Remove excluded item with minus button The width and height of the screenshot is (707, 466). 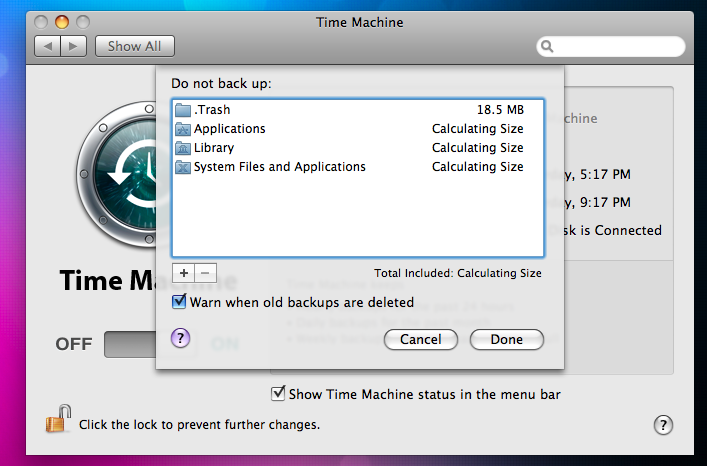coord(205,273)
